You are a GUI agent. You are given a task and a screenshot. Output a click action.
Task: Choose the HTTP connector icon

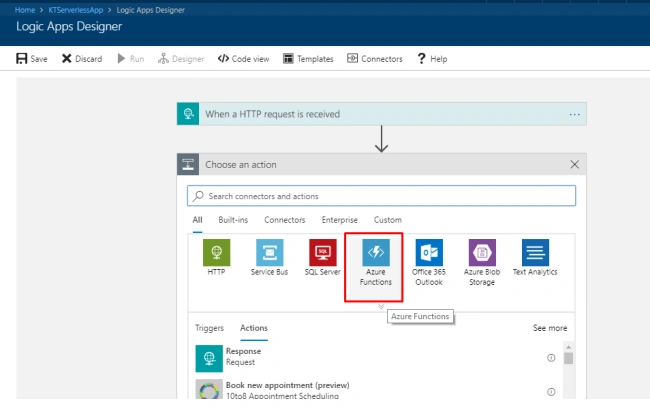click(x=216, y=252)
